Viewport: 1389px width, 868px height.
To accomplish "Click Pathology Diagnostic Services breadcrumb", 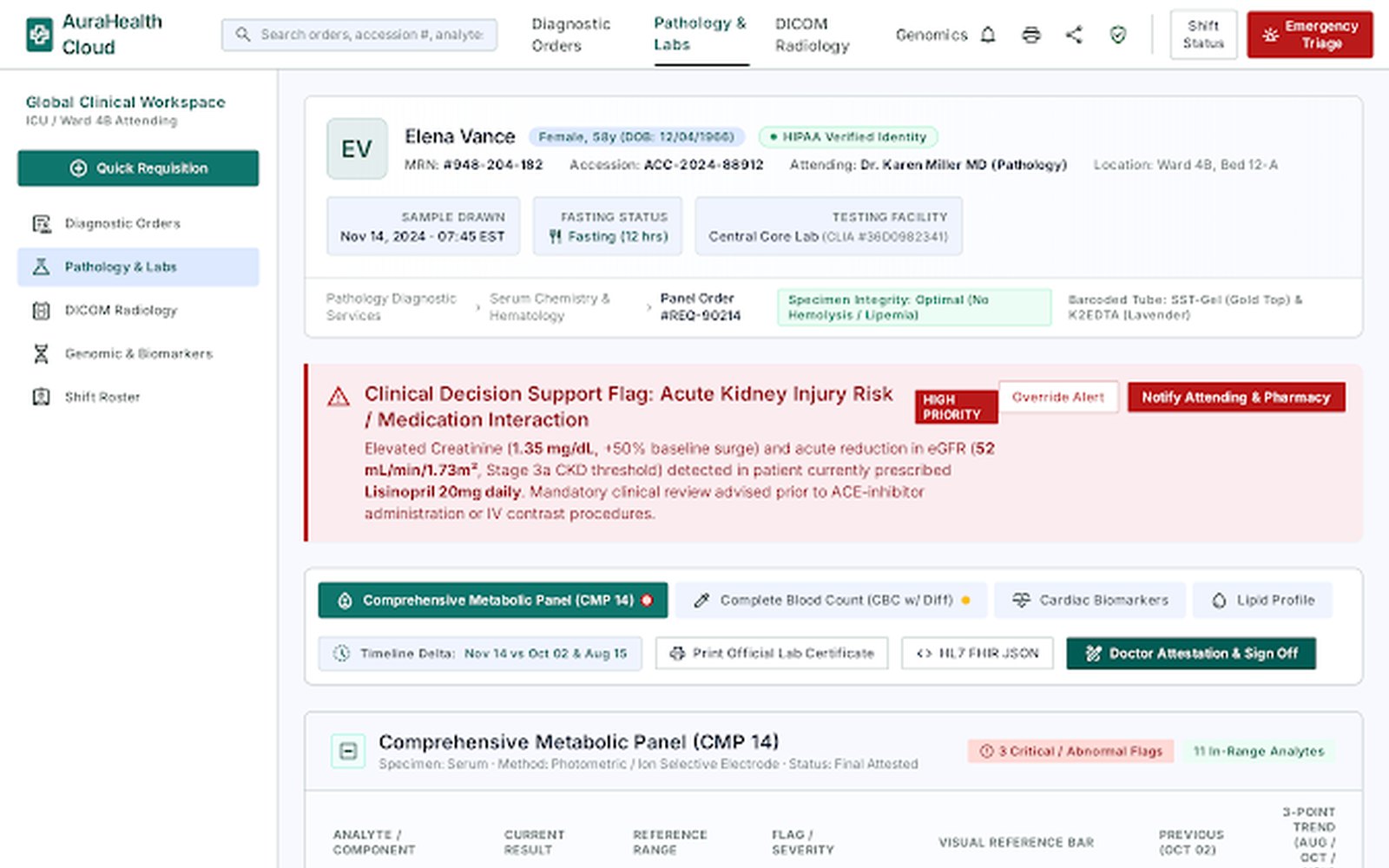I will click(392, 307).
